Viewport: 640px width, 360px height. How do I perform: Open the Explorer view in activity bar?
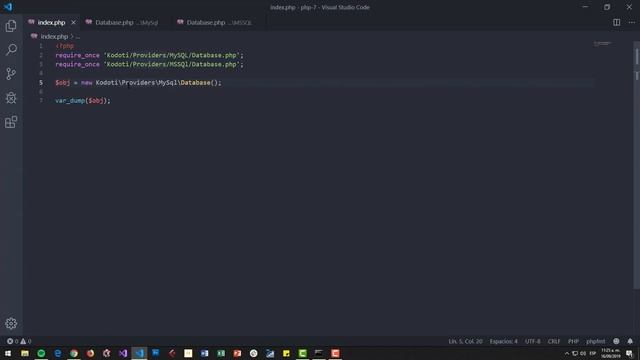[11, 26]
